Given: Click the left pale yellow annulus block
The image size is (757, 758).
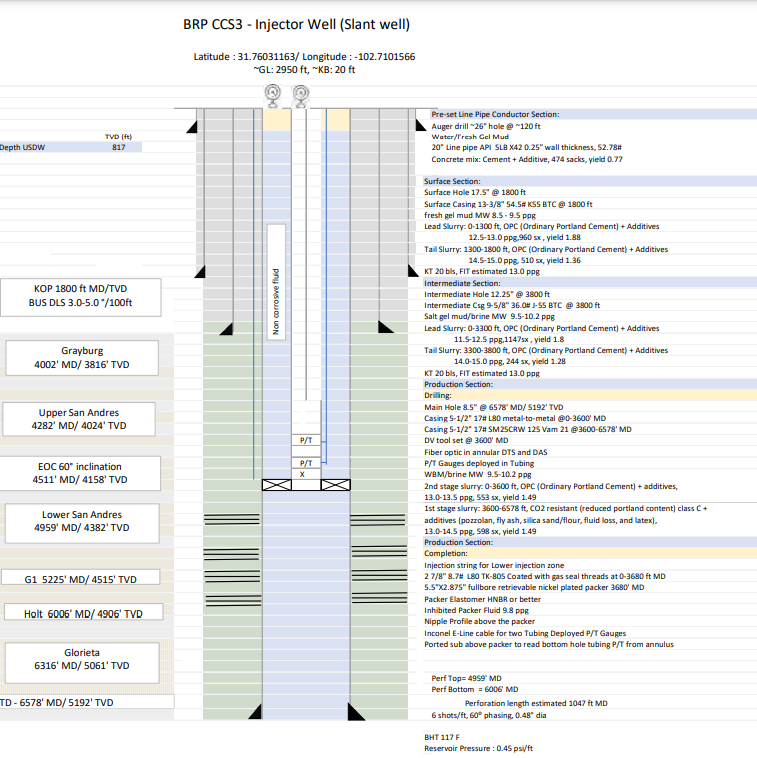Looking at the screenshot, I should (x=278, y=118).
